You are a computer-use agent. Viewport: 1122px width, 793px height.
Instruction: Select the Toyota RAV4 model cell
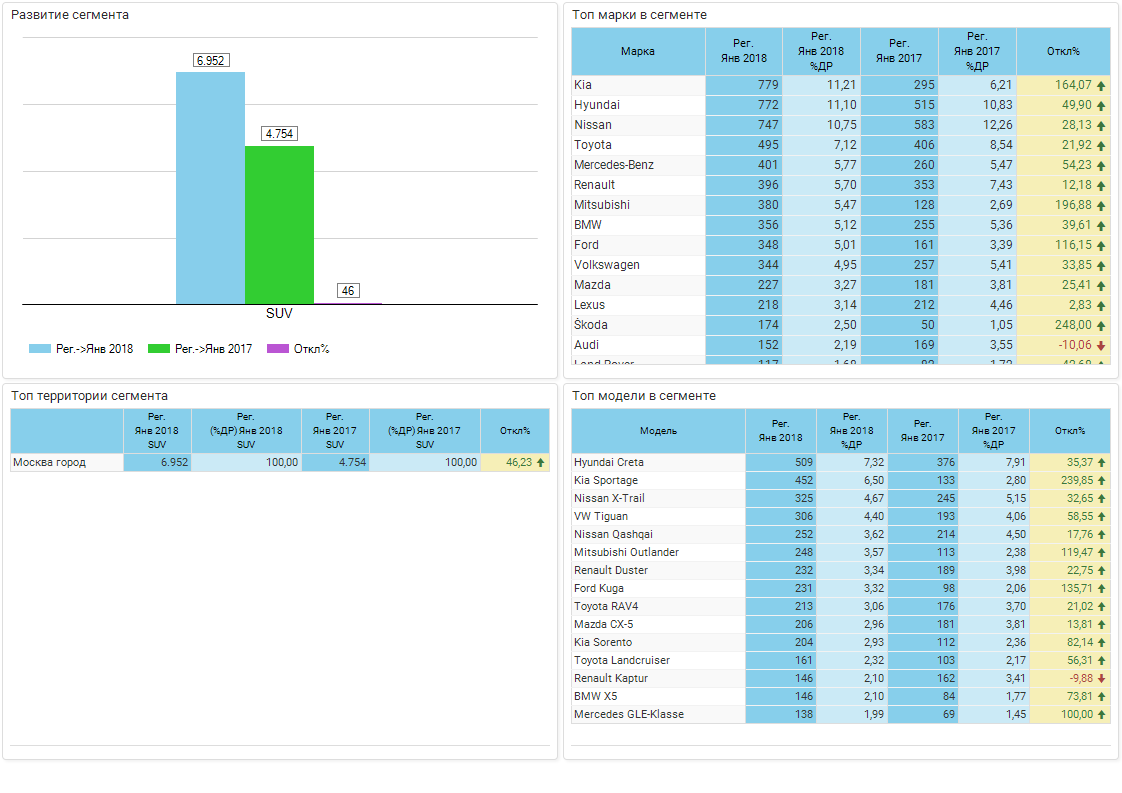coord(658,606)
